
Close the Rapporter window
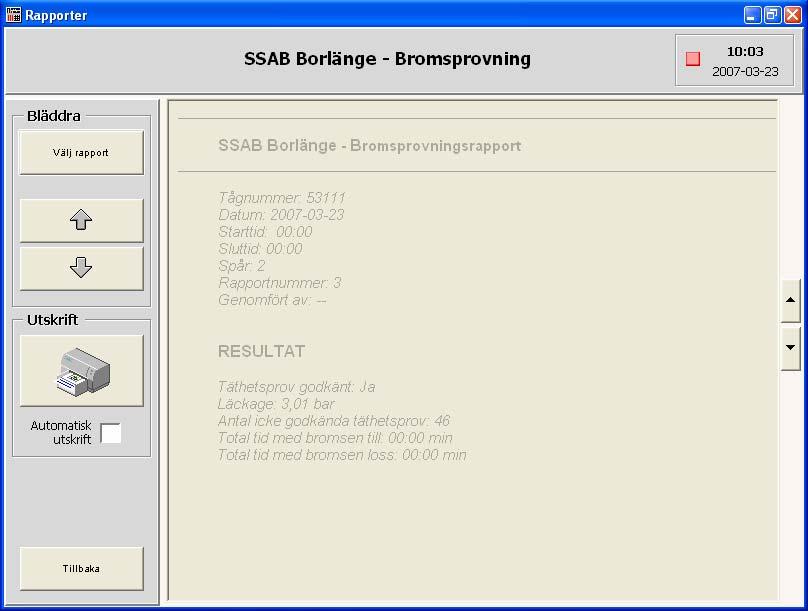click(792, 15)
